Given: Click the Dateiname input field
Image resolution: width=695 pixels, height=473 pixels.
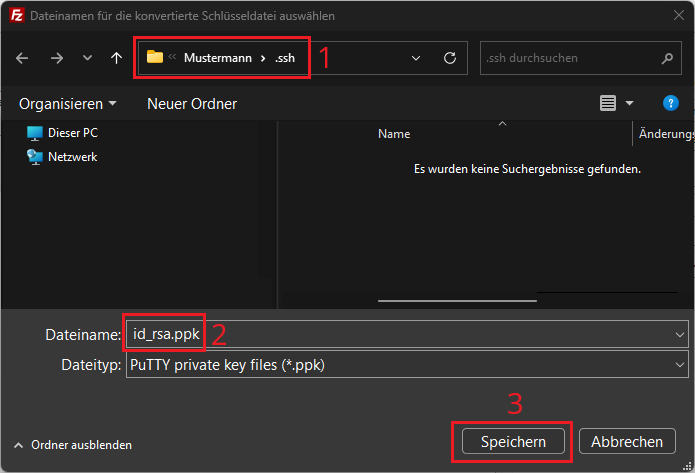Looking at the screenshot, I should (x=400, y=334).
